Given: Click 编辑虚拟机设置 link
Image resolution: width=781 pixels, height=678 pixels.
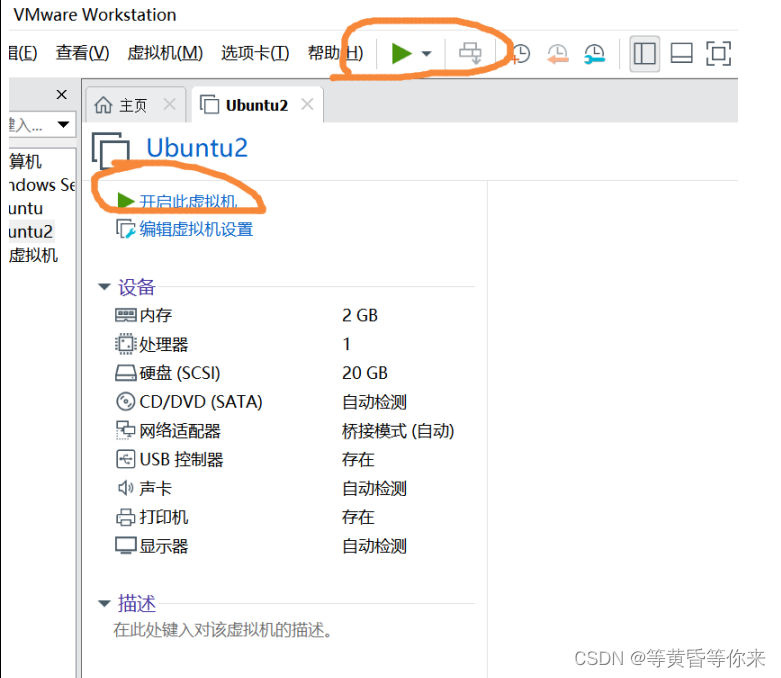Looking at the screenshot, I should coord(196,229).
